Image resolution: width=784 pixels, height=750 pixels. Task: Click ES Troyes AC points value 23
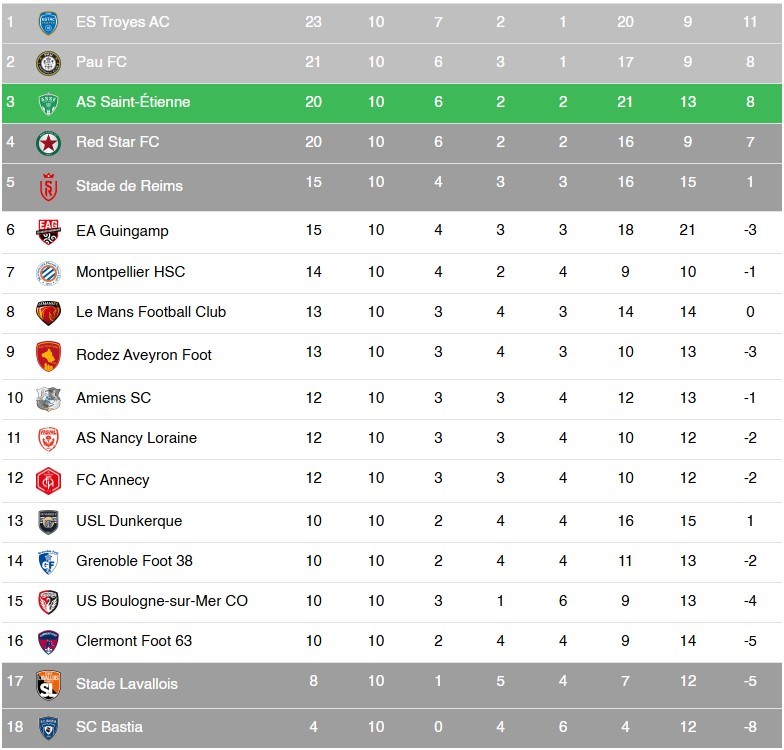(x=313, y=22)
